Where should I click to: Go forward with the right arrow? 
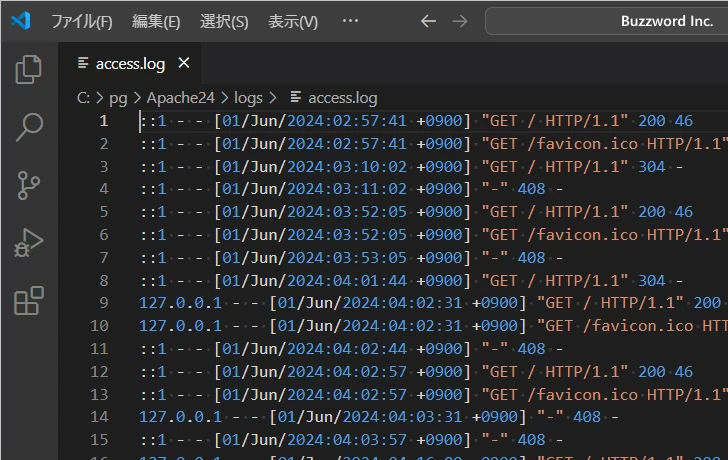pos(460,21)
